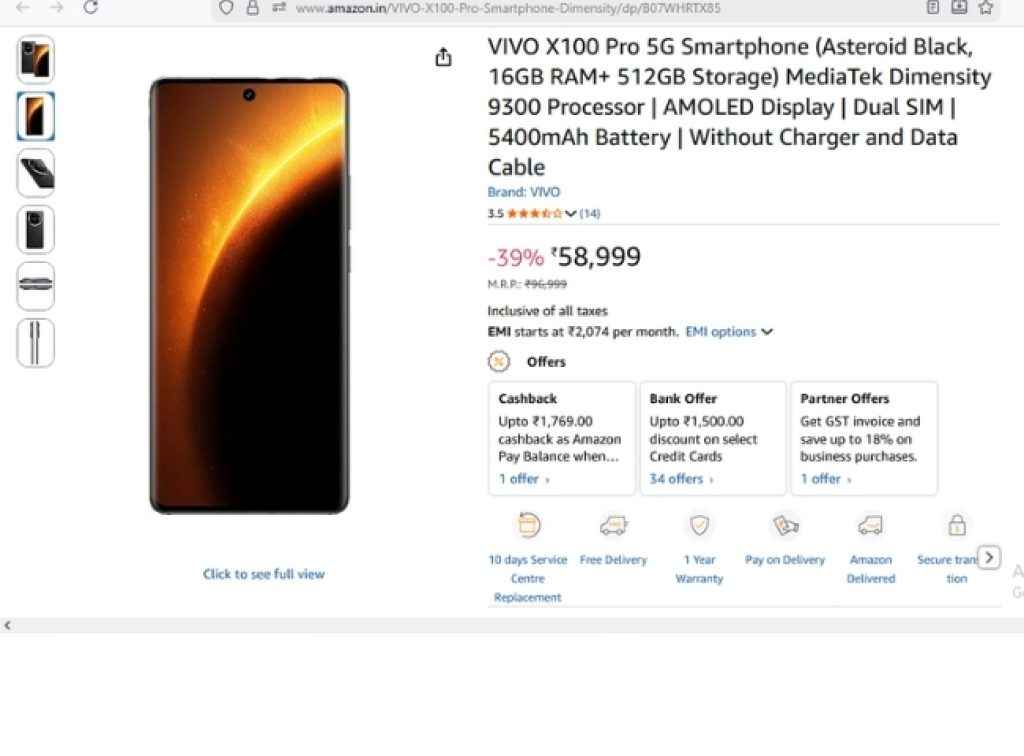
Task: Click the share icon above product image
Action: pyautogui.click(x=444, y=58)
